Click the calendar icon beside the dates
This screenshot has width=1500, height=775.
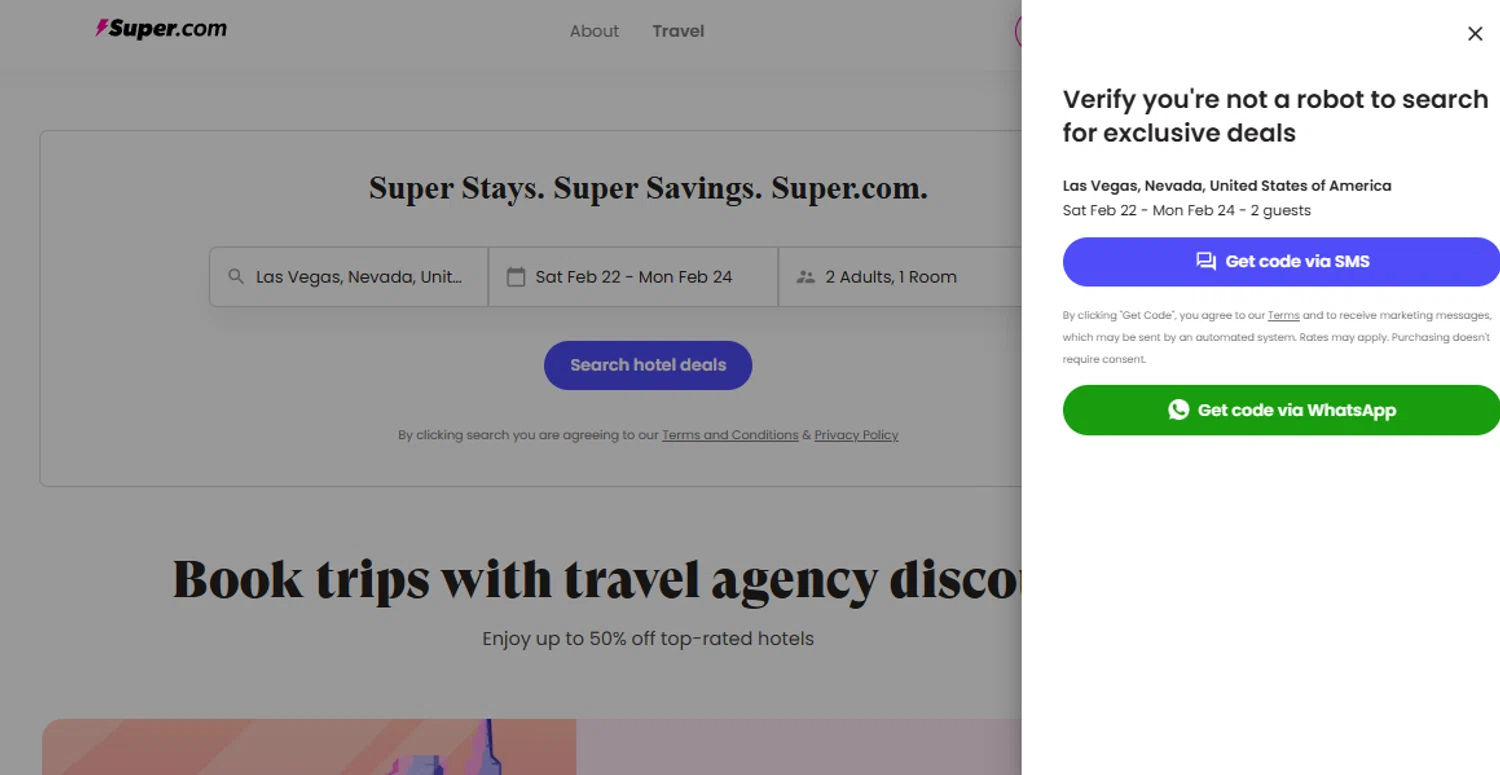(x=516, y=277)
